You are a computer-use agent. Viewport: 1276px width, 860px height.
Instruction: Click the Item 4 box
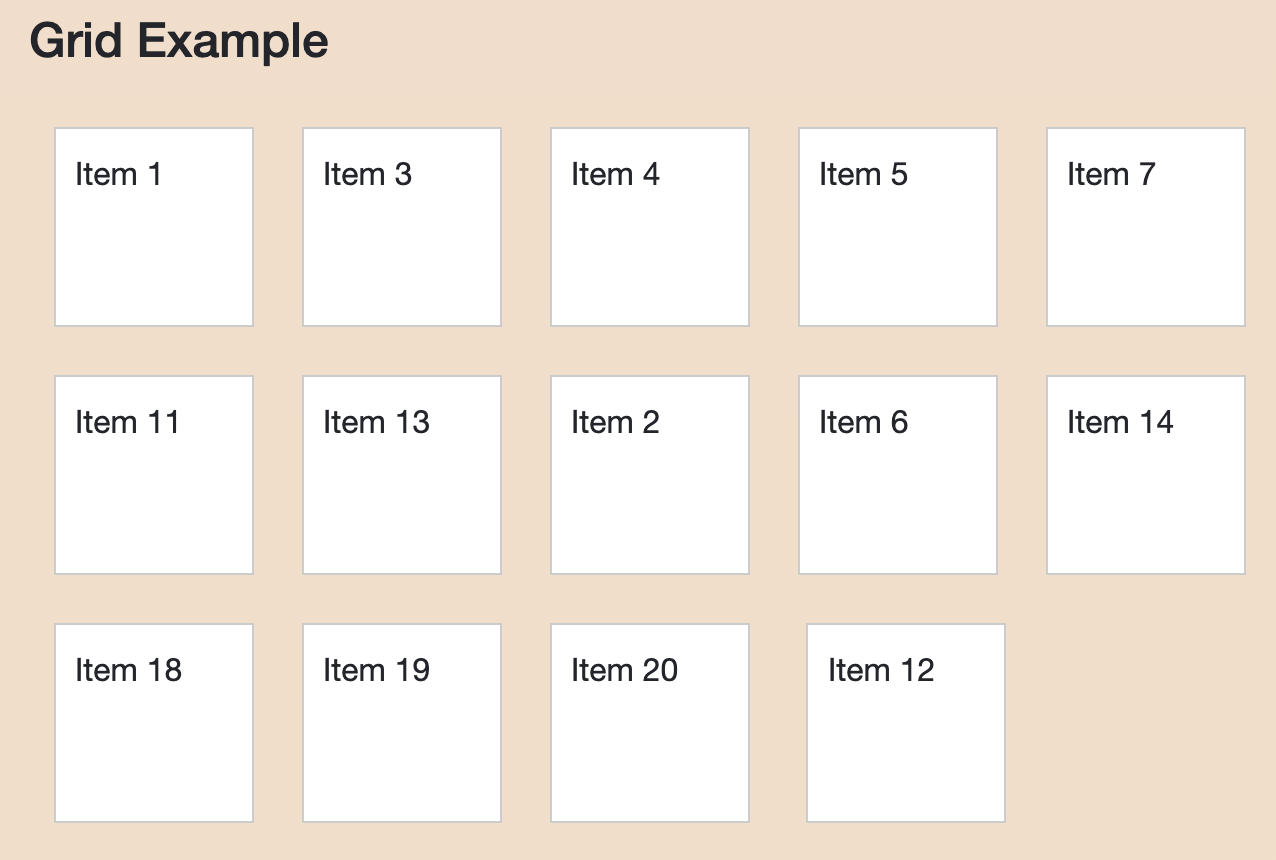650,227
